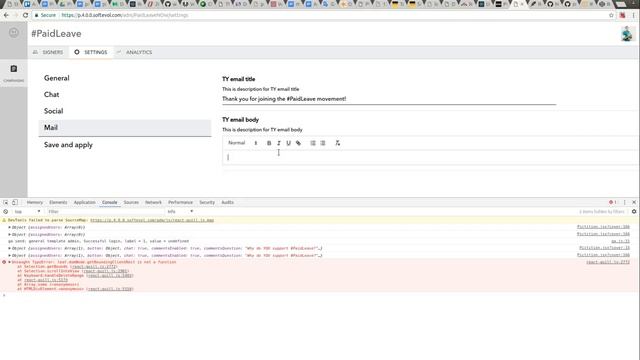This screenshot has height=360, width=640.
Task: Open the Normal heading size dropdown
Action: (242, 143)
